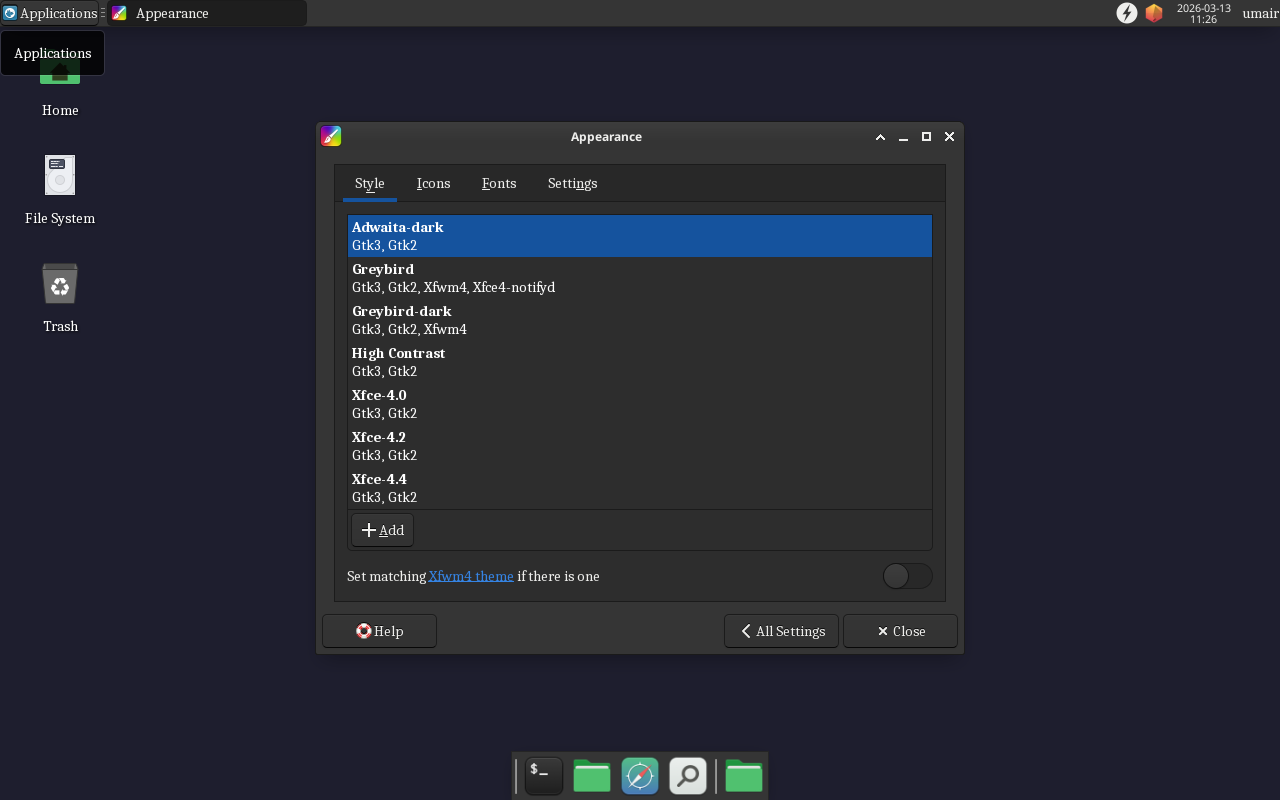Image resolution: width=1280 pixels, height=800 pixels.
Task: Follow the Xfwm4 theme link
Action: (x=471, y=576)
